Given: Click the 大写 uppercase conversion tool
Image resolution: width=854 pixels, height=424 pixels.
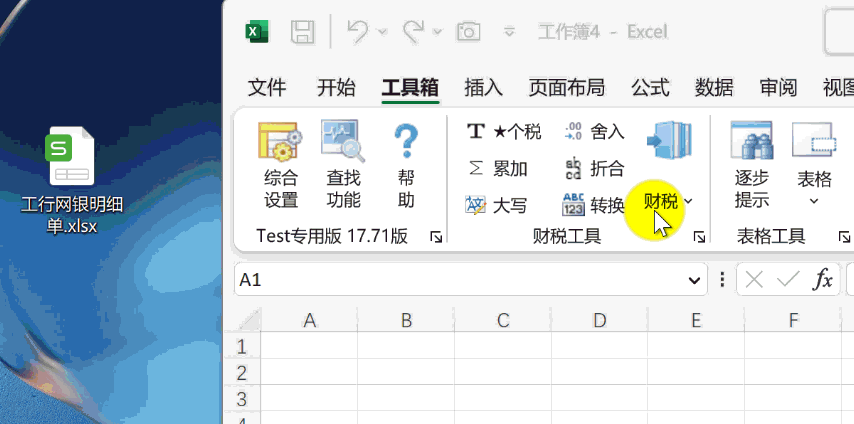Looking at the screenshot, I should coord(497,205).
